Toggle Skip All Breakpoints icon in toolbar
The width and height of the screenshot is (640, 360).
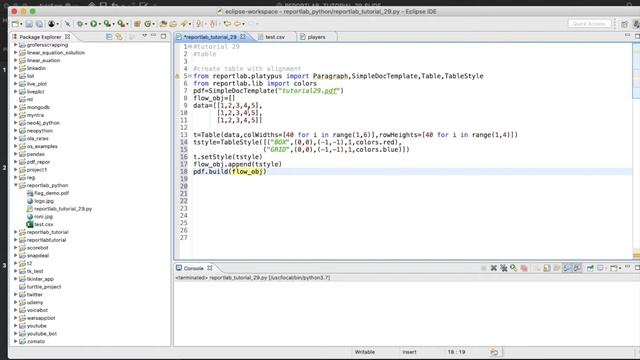point(67,24)
